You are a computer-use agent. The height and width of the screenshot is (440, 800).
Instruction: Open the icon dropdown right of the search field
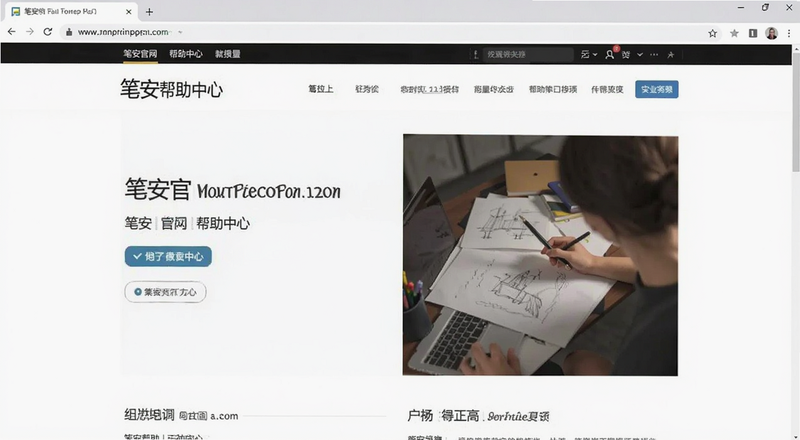[589, 54]
